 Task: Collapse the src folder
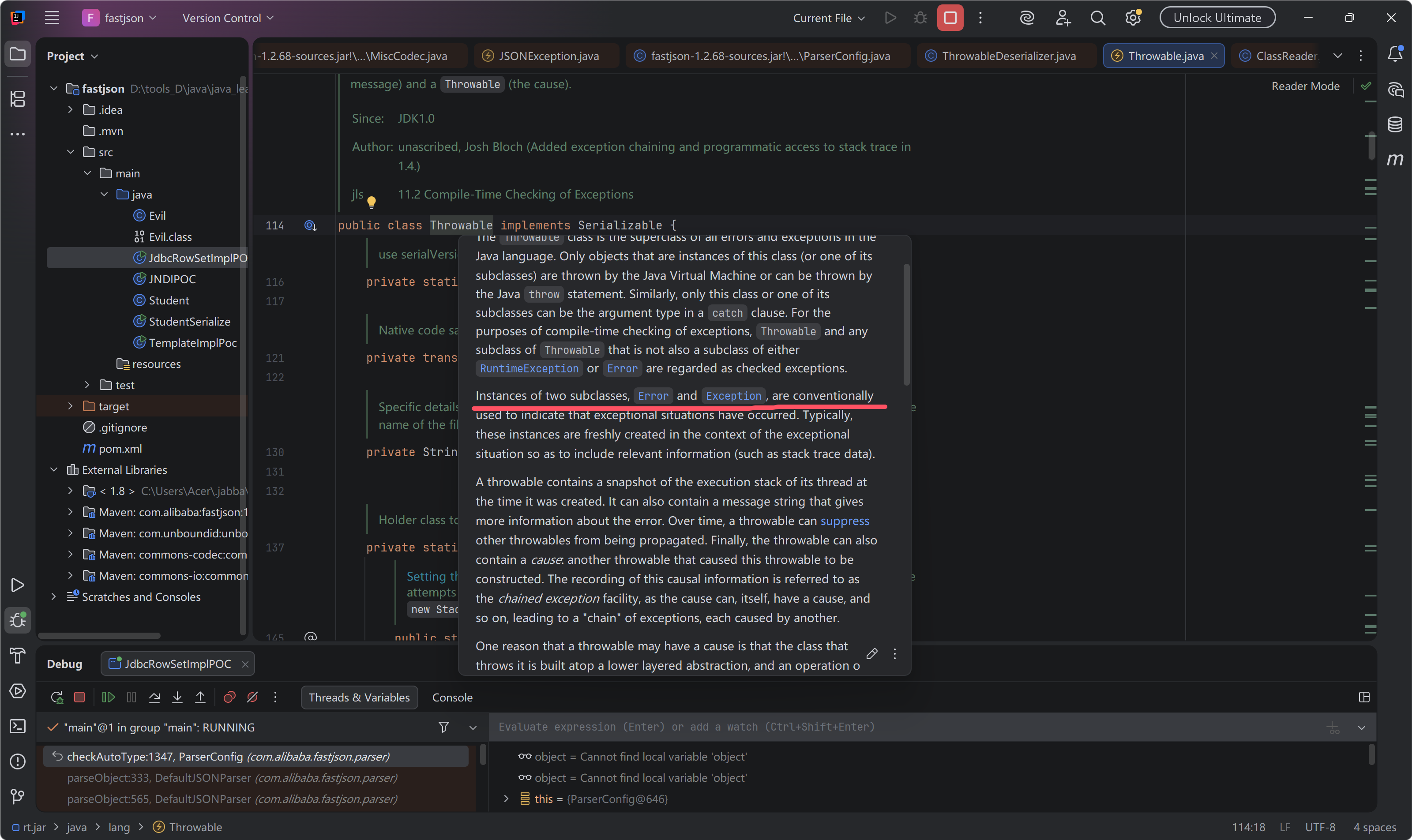click(70, 152)
